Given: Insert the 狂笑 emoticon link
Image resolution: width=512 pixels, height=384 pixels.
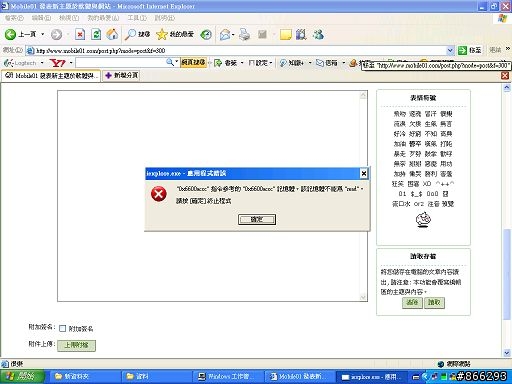Looking at the screenshot, I should coord(398,184).
